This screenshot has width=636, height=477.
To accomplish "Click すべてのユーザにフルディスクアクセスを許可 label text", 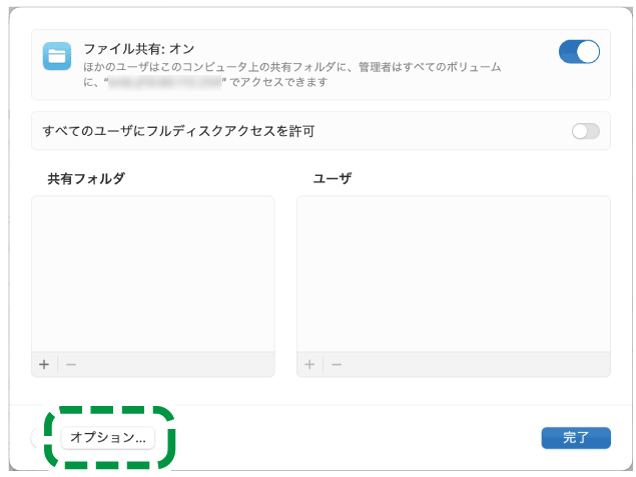I will click(178, 131).
